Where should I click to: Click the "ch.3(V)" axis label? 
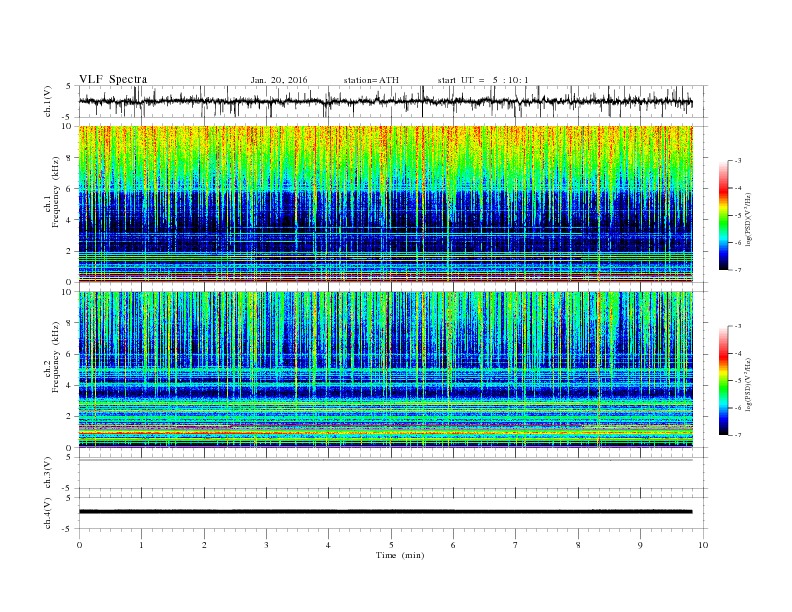(x=48, y=473)
